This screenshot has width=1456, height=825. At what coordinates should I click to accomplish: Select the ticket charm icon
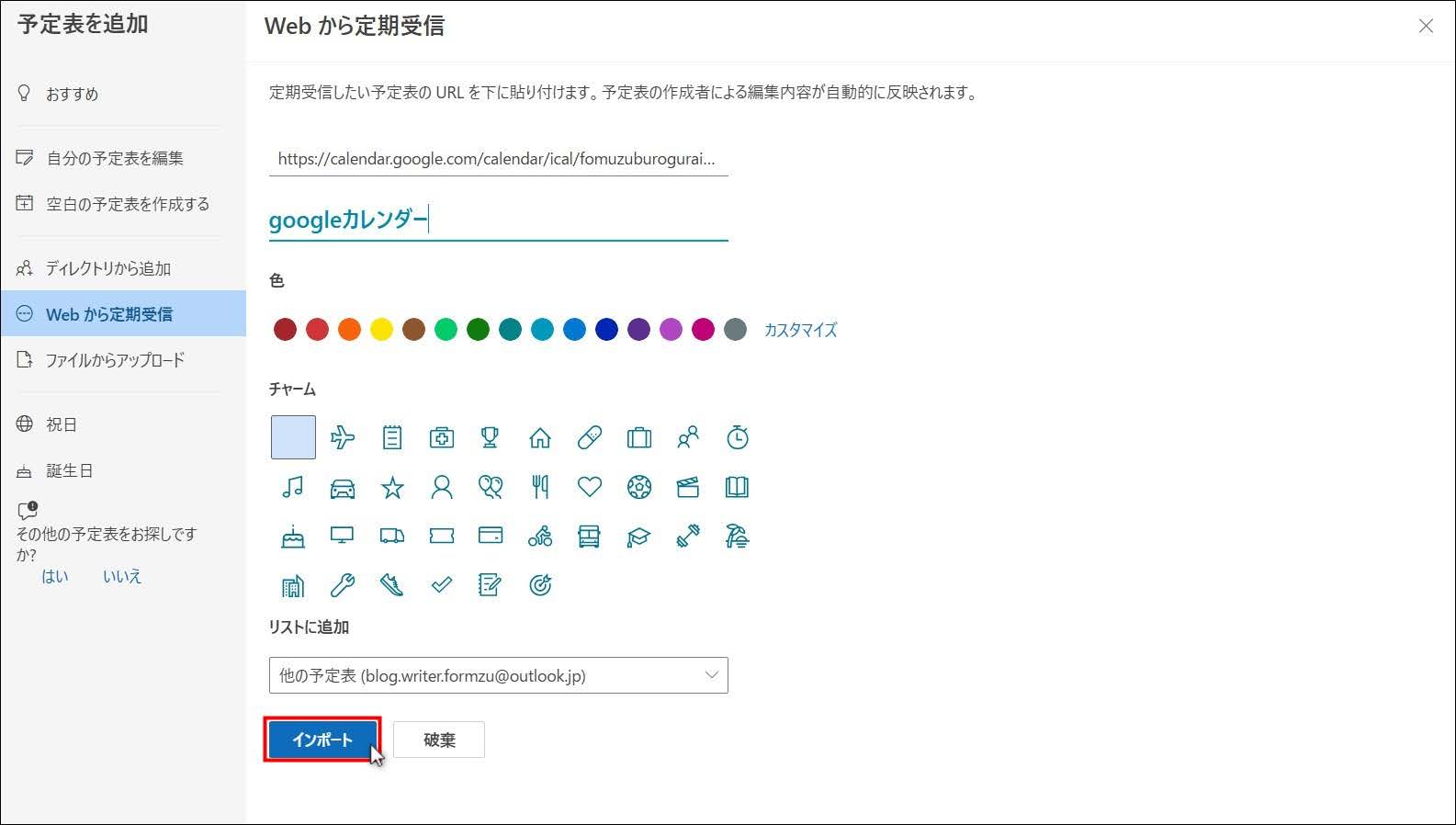(442, 537)
